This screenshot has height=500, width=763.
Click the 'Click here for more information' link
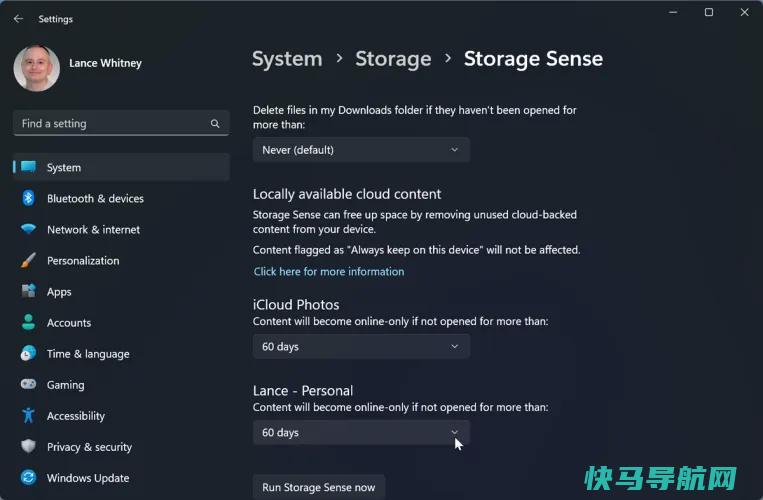click(x=329, y=271)
